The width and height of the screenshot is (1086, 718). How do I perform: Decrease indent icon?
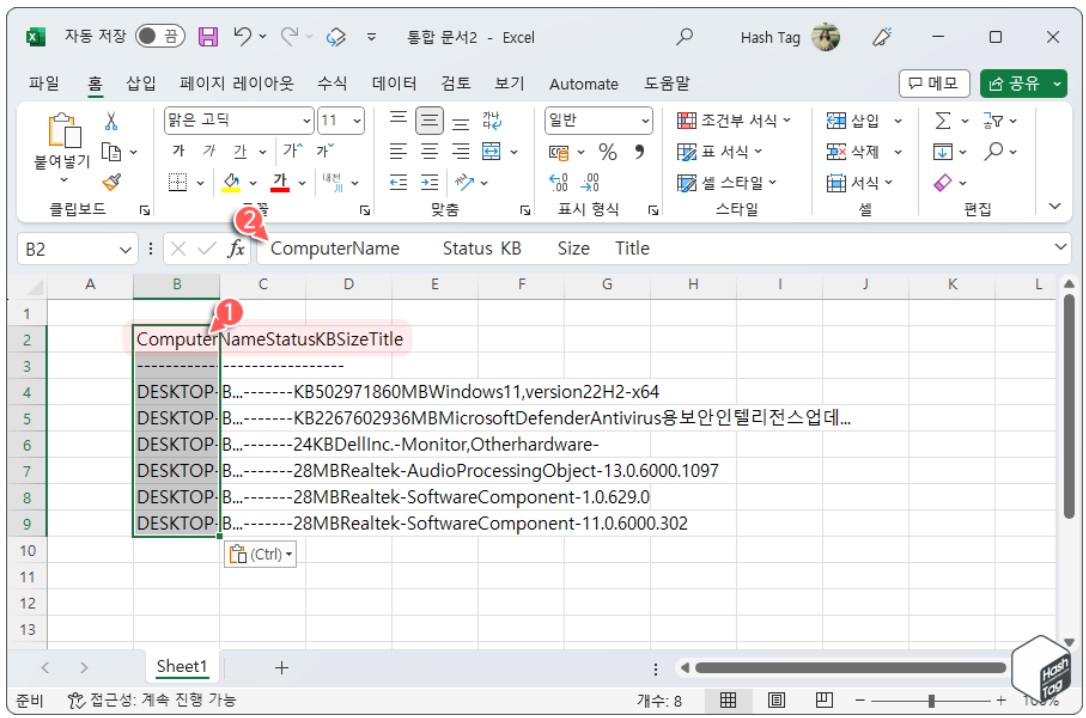(398, 182)
